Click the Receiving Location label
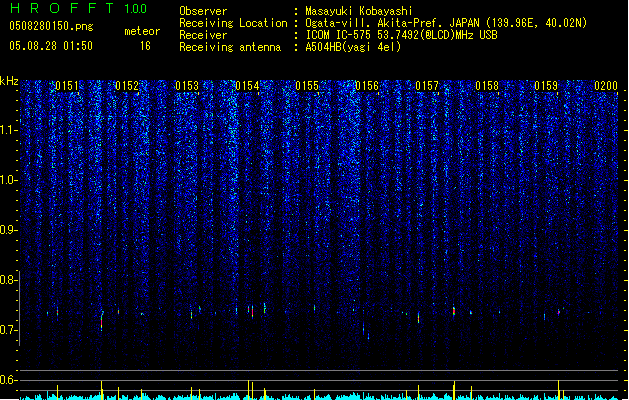629x400 pixels. point(233,23)
